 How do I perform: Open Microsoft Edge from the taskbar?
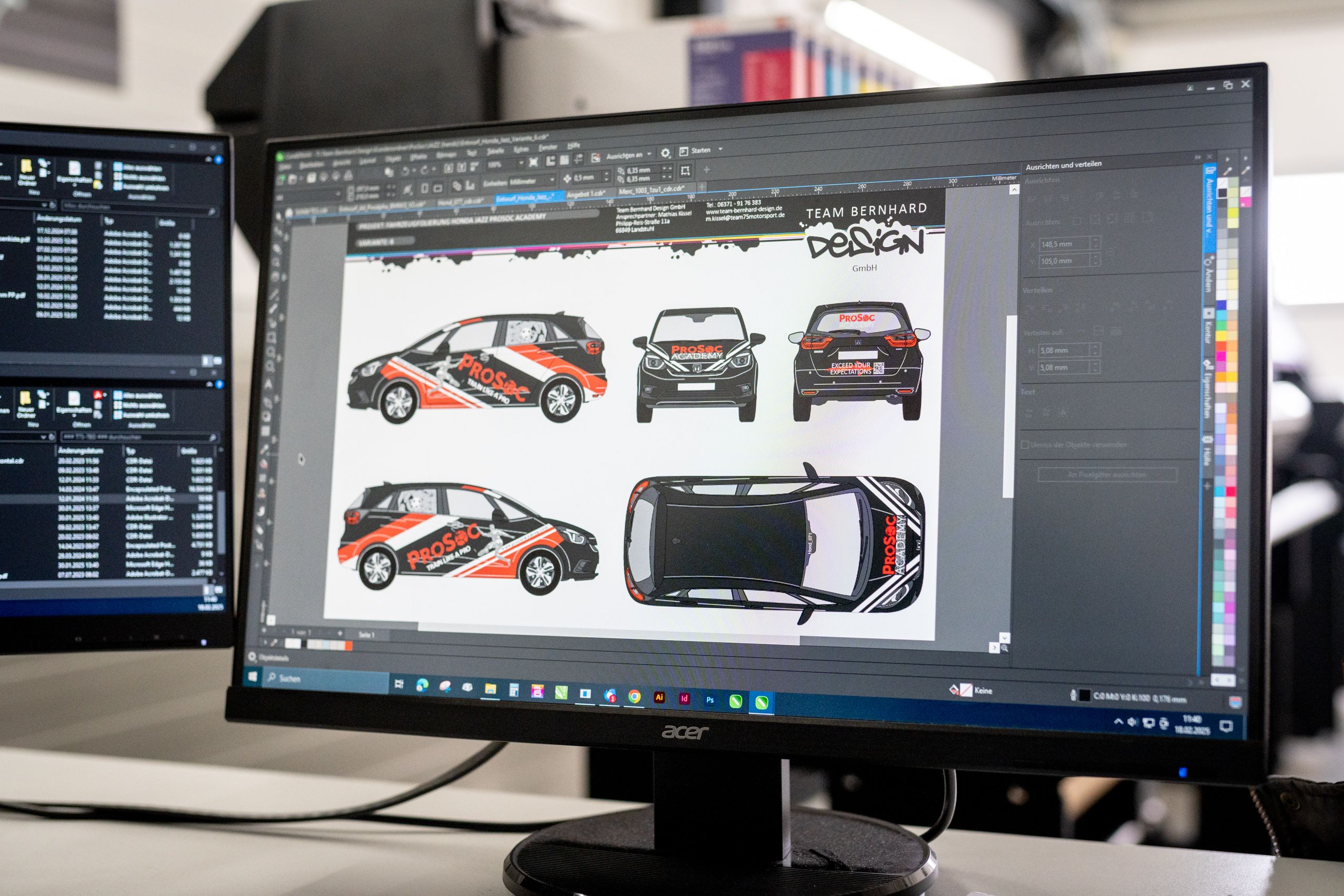(422, 685)
